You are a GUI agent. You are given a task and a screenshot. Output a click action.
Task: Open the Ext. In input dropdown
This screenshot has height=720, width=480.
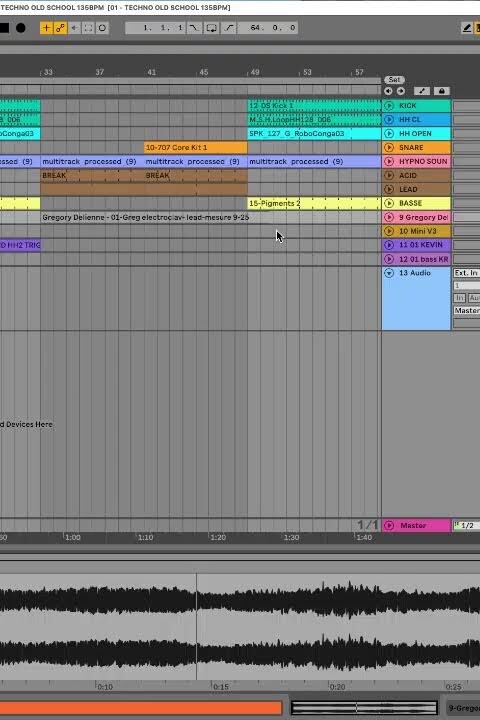pos(466,273)
